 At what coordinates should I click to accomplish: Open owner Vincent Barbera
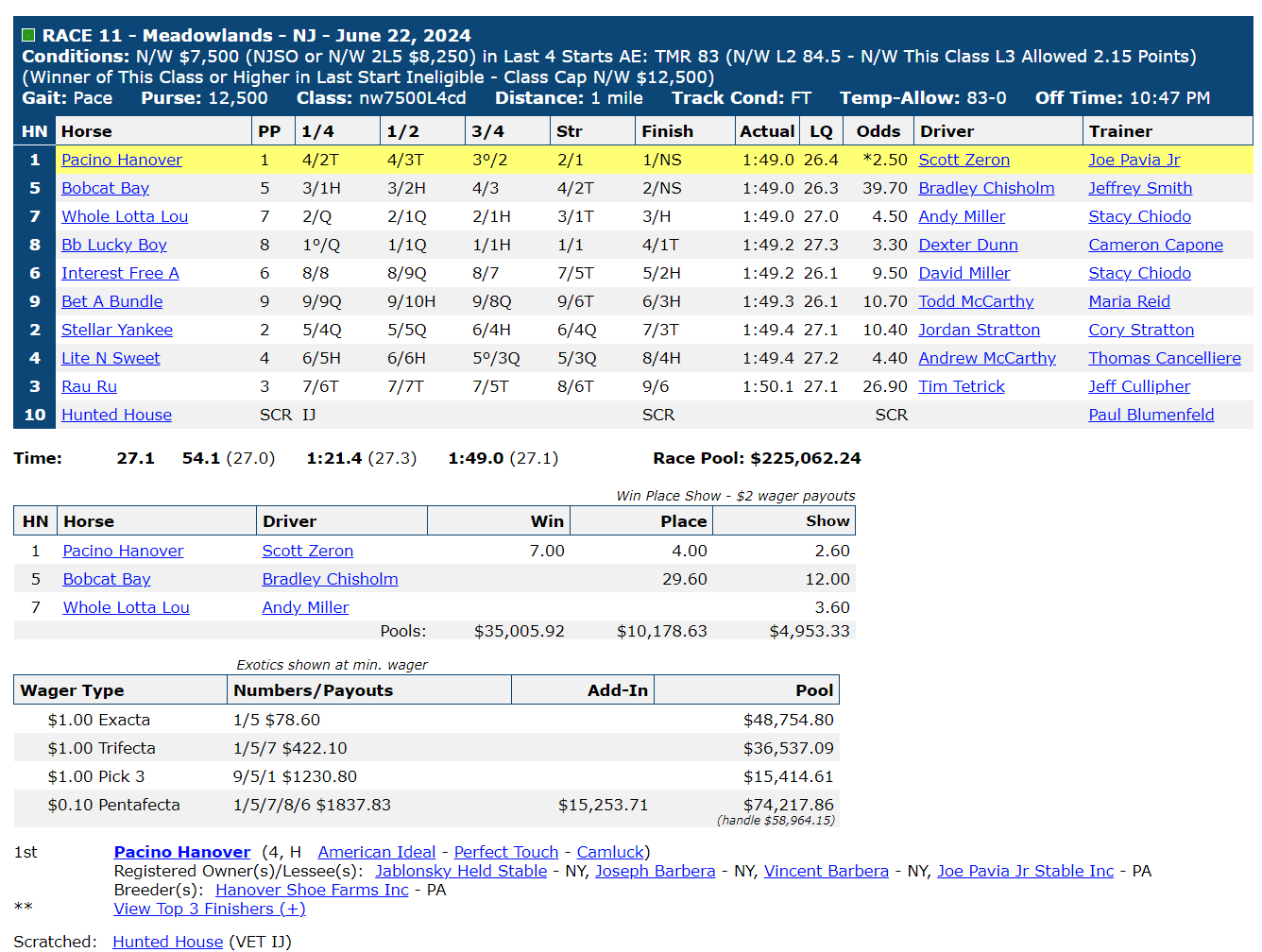pos(827,871)
